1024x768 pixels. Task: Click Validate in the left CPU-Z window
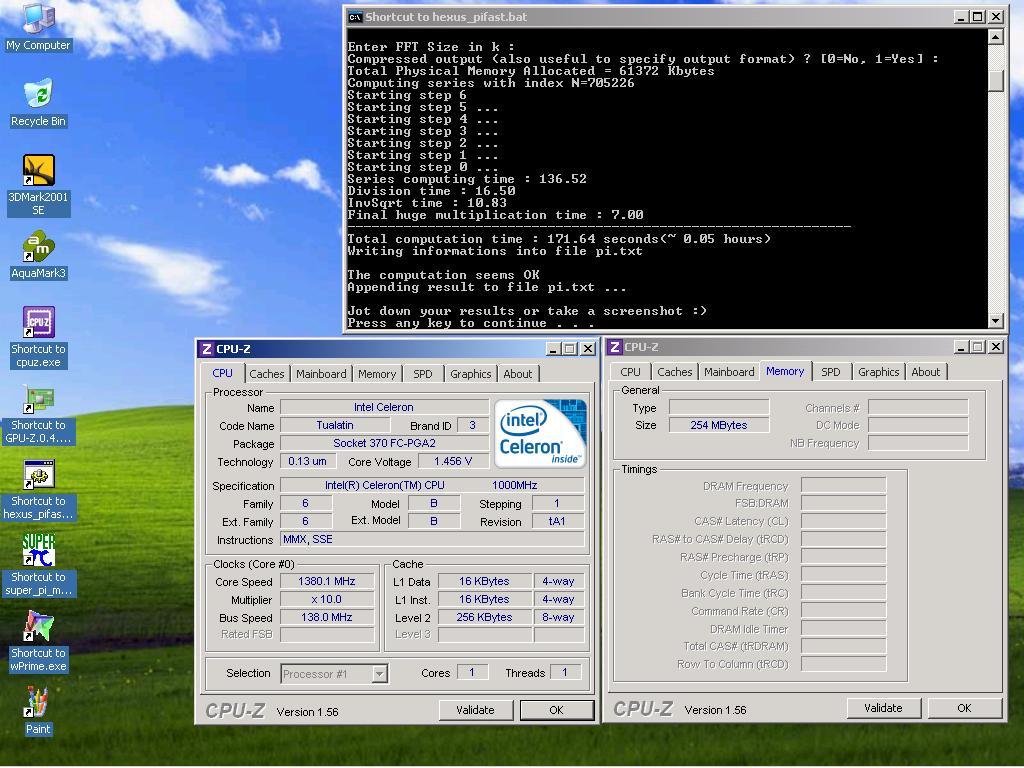pos(475,710)
